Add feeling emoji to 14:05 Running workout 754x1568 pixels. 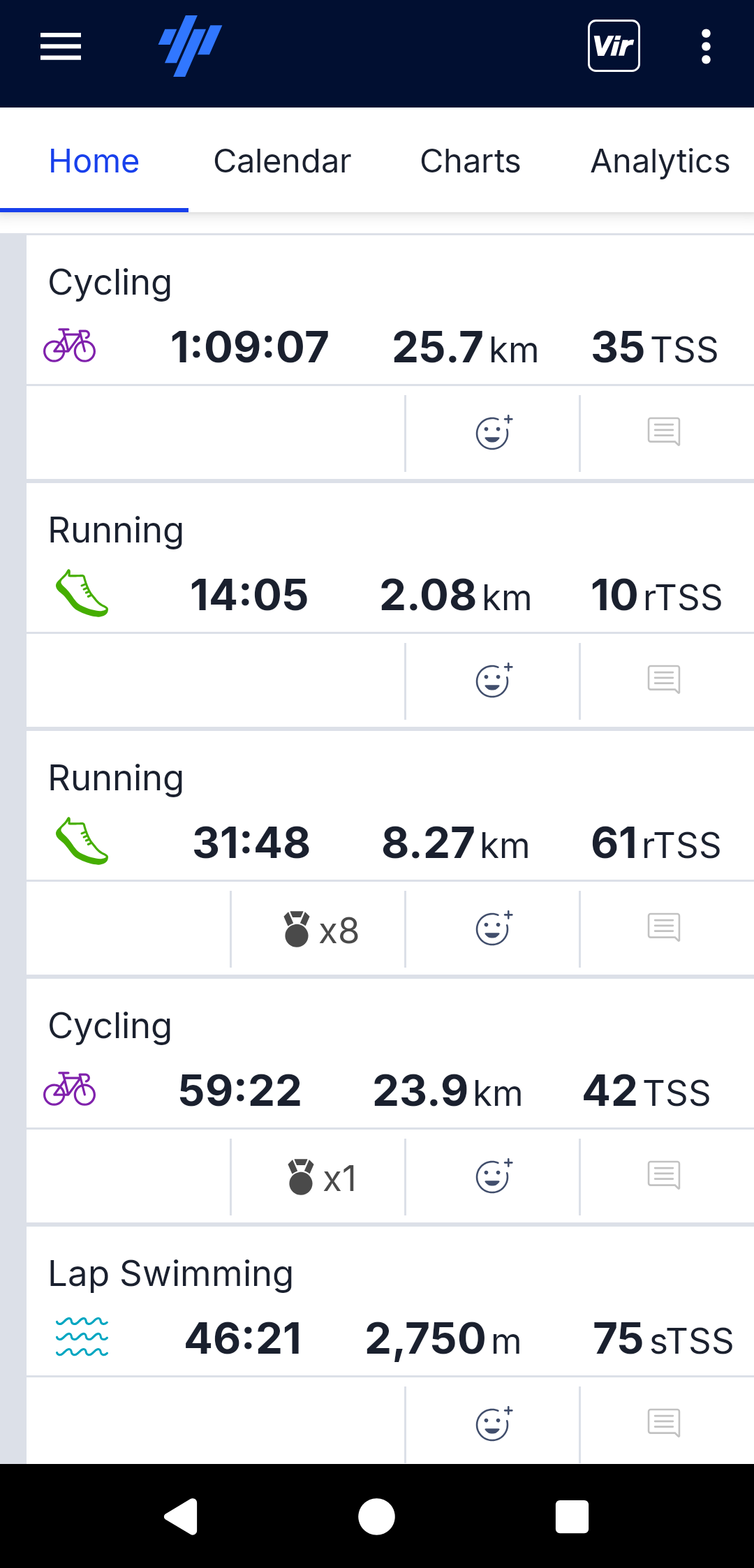[494, 681]
